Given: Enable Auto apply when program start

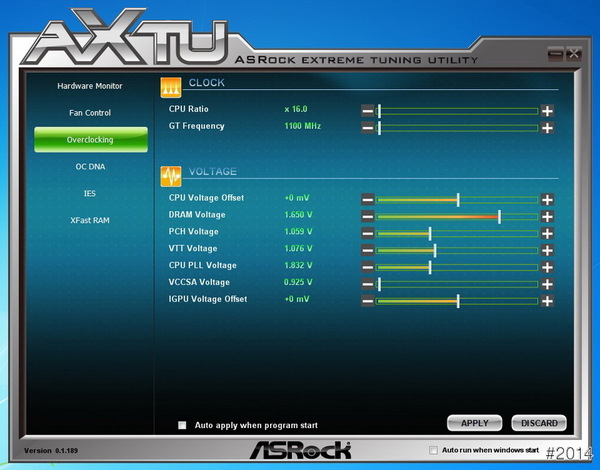Looking at the screenshot, I should (x=182, y=425).
